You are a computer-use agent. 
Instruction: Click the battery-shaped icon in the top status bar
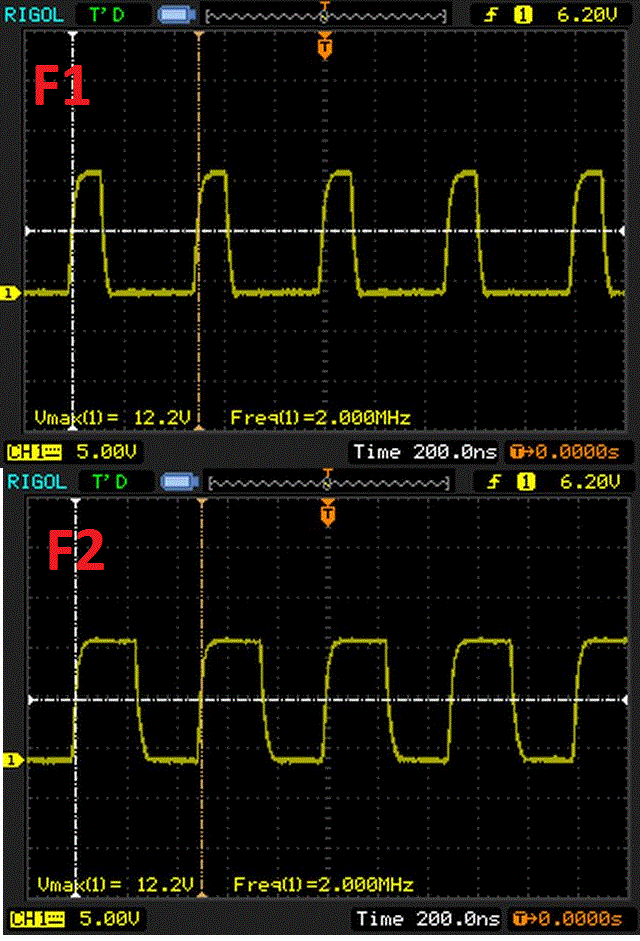176,15
